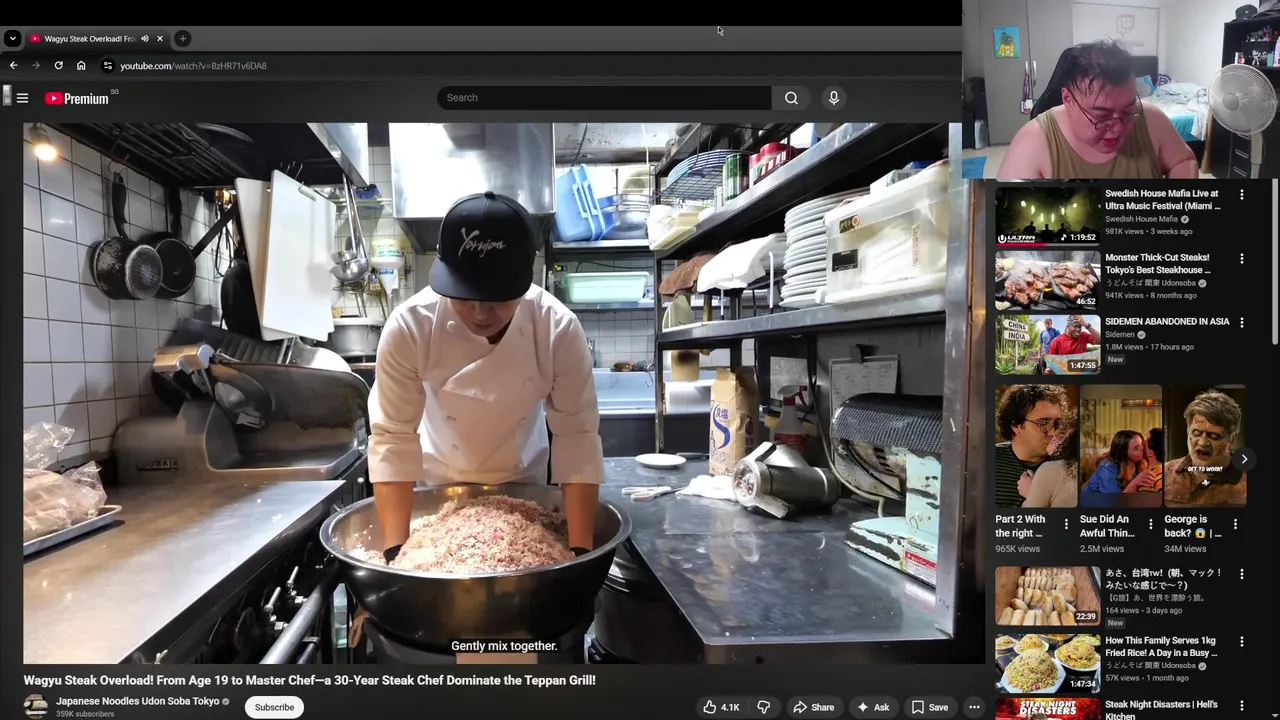Screen dimensions: 1280x720
Task: Open Swedish House Mafia channel name
Action: coord(1141,219)
